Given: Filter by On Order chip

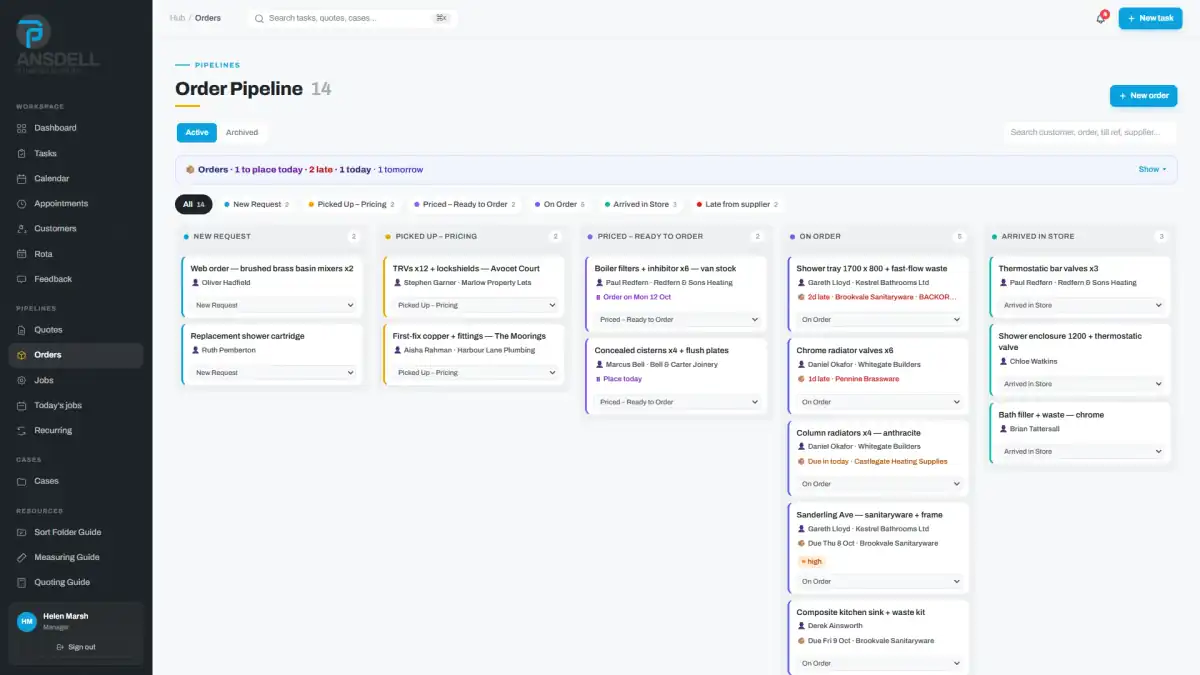Looking at the screenshot, I should point(559,204).
